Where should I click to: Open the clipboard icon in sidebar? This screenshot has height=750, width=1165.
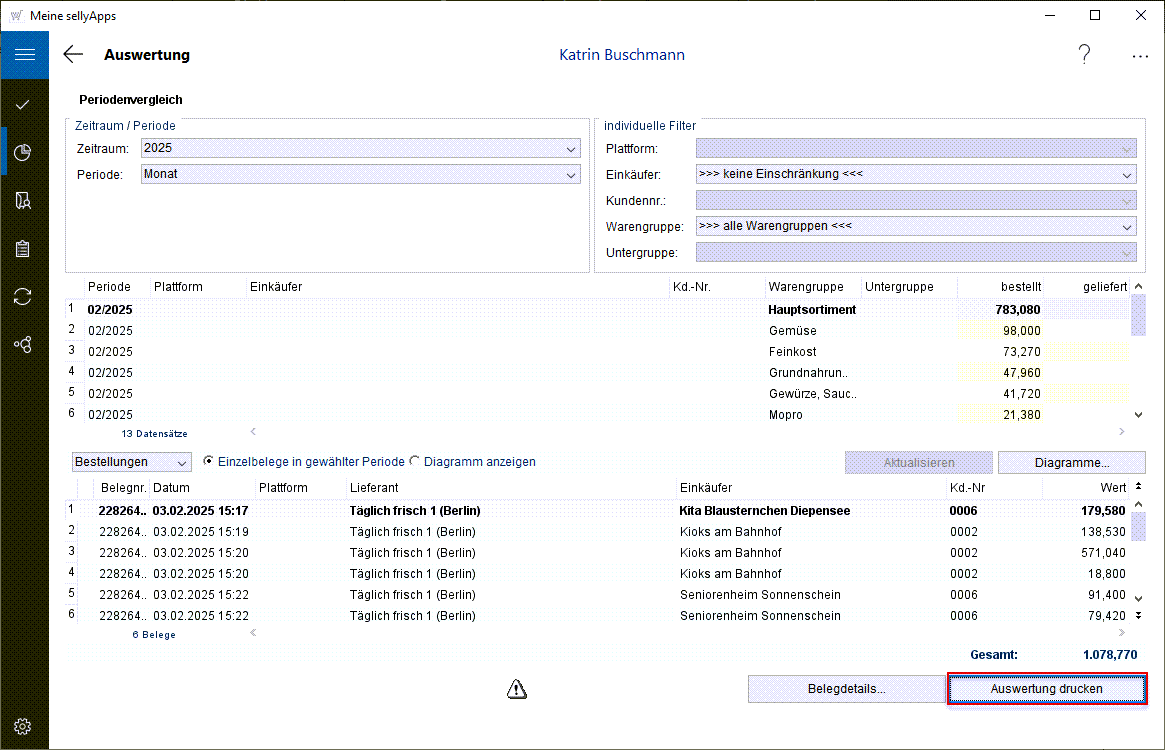coord(23,248)
